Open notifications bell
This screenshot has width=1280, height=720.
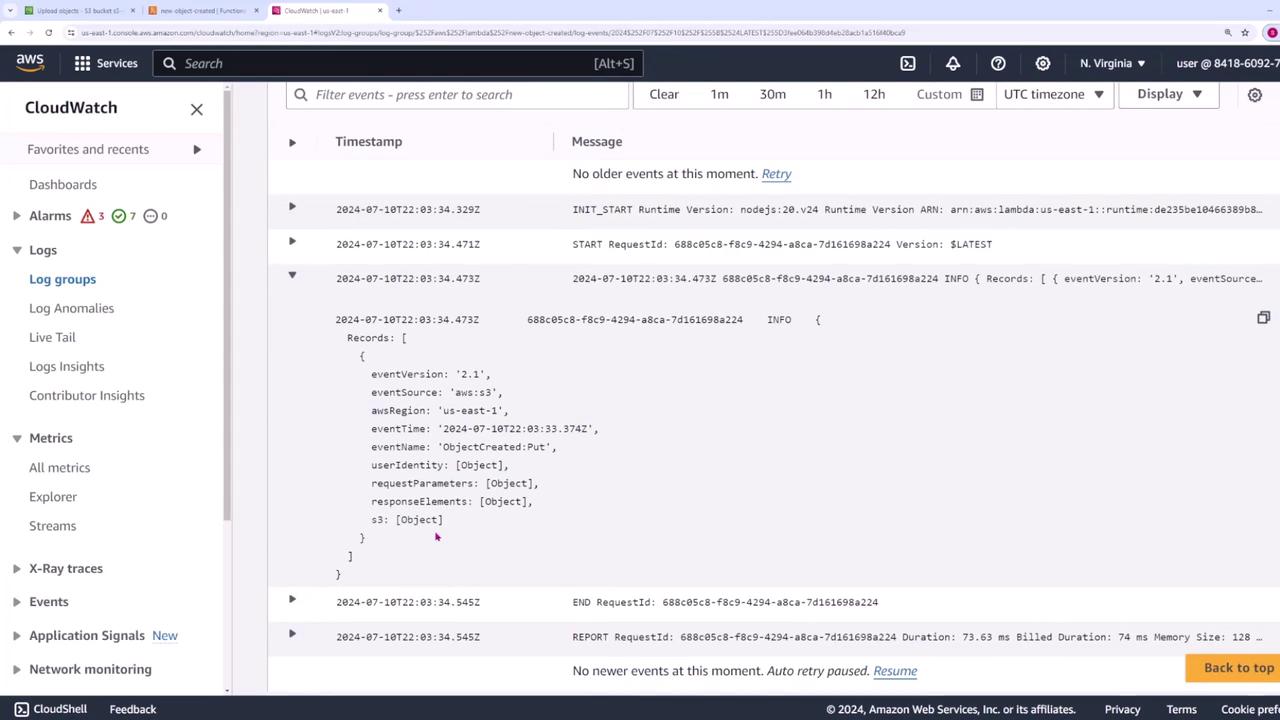coord(952,63)
